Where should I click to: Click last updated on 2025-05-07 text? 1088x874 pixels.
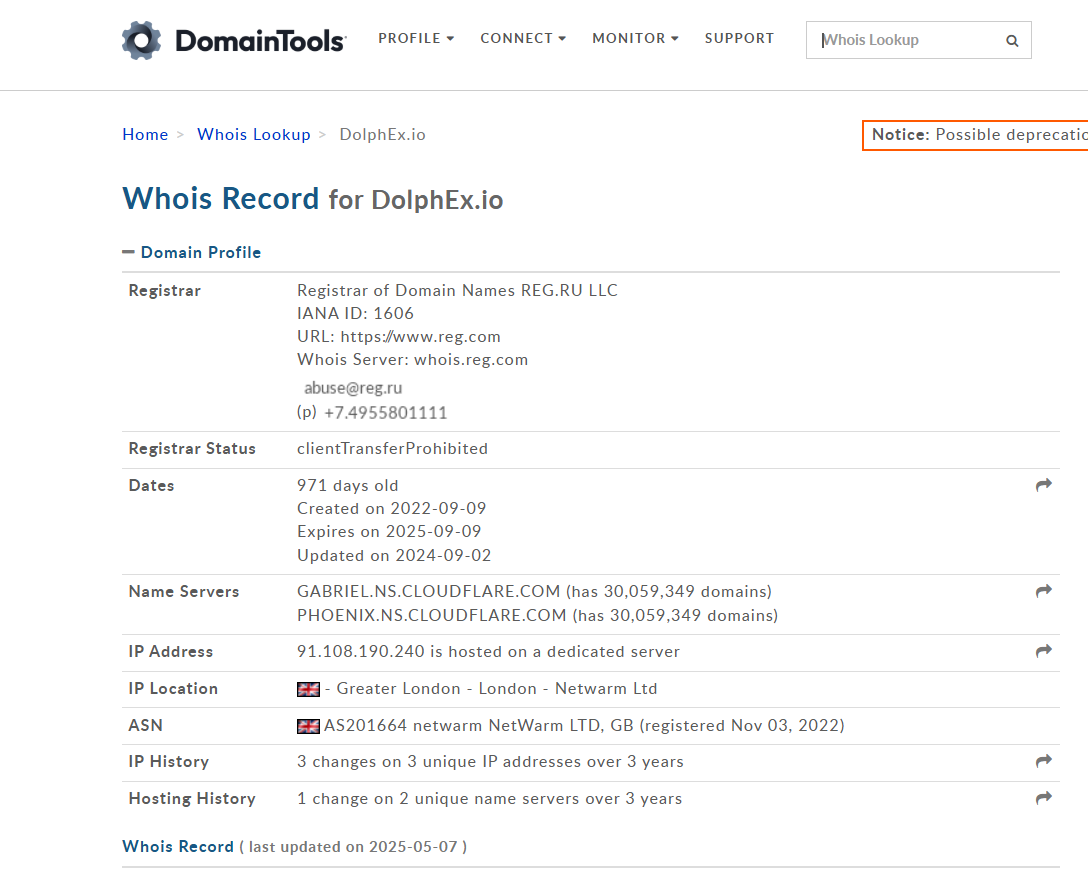coord(353,847)
